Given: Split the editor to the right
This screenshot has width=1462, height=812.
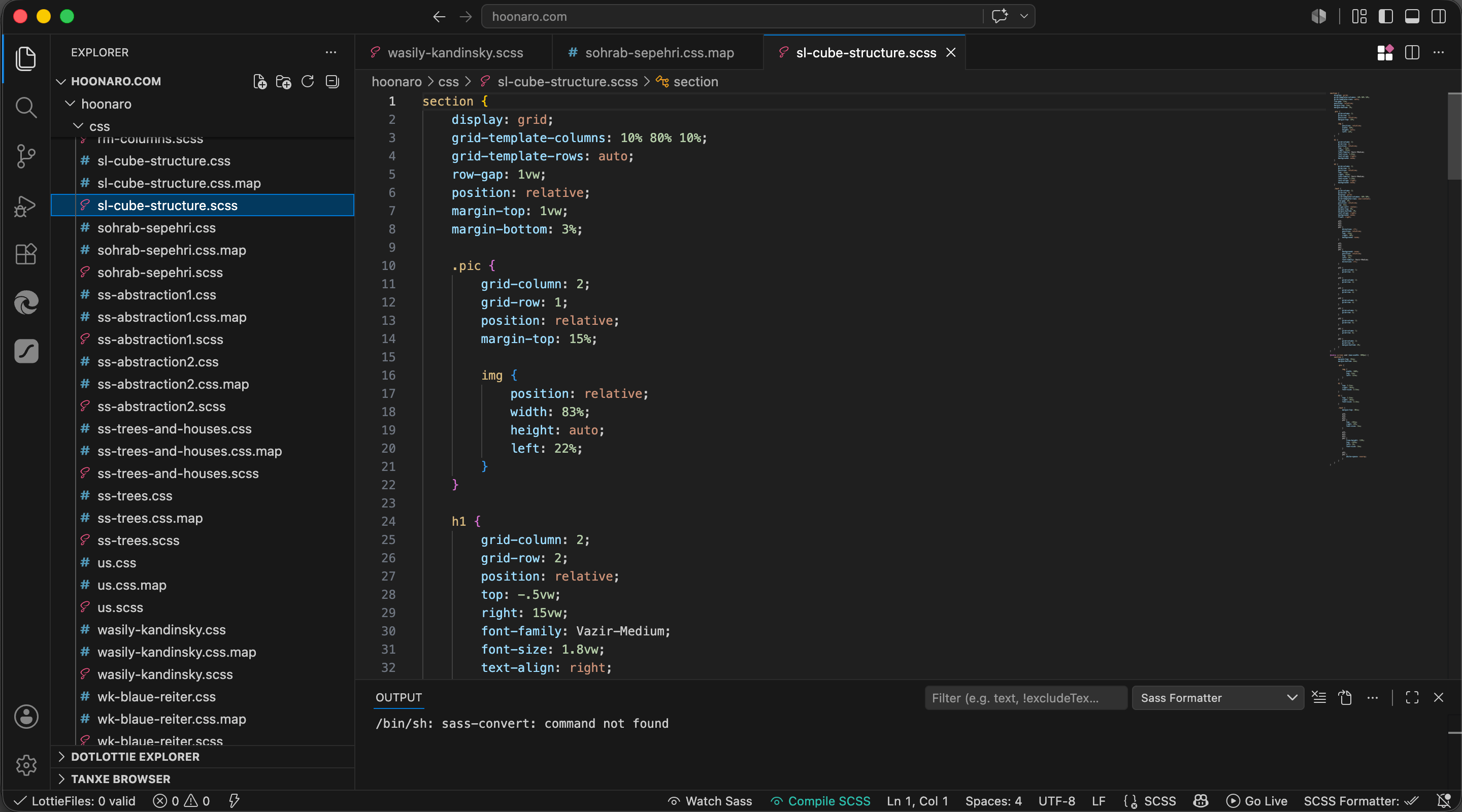Looking at the screenshot, I should point(1412,52).
